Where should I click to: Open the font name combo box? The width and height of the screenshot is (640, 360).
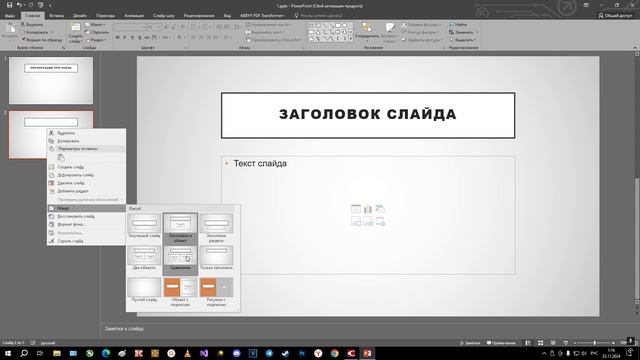click(130, 27)
